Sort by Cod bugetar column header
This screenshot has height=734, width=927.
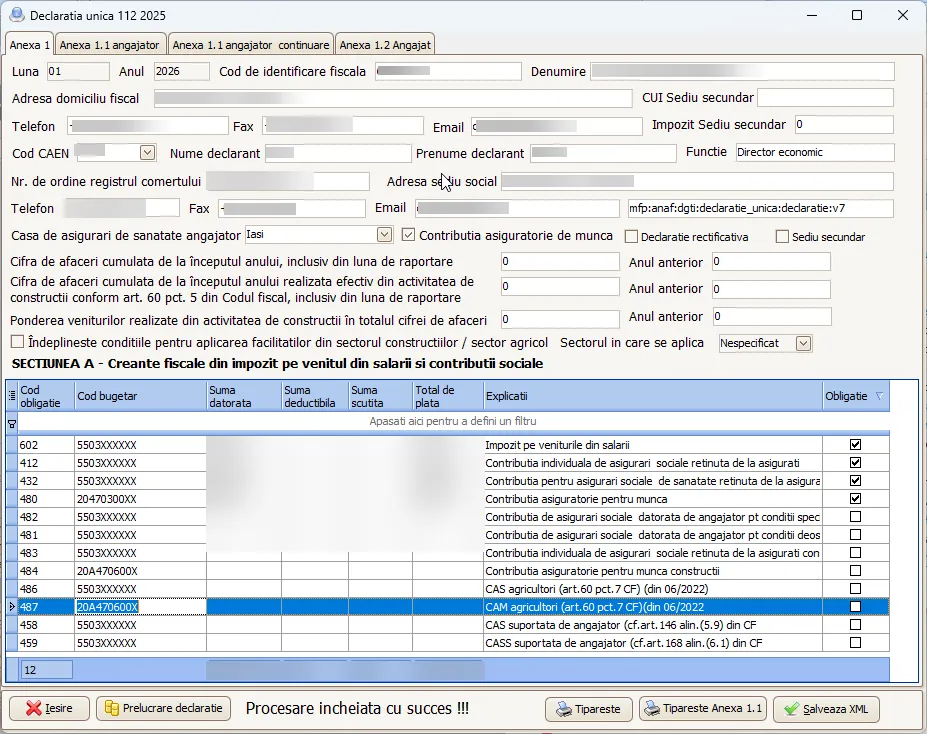tap(140, 396)
